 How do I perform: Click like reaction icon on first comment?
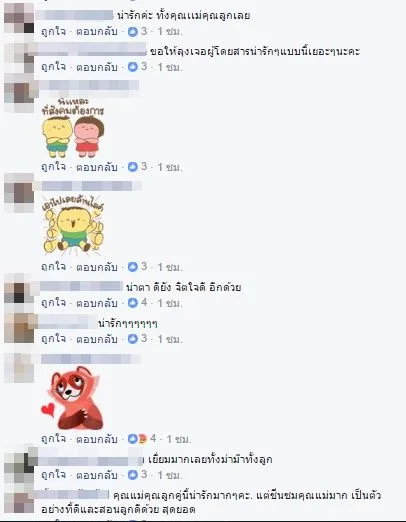pos(133,32)
